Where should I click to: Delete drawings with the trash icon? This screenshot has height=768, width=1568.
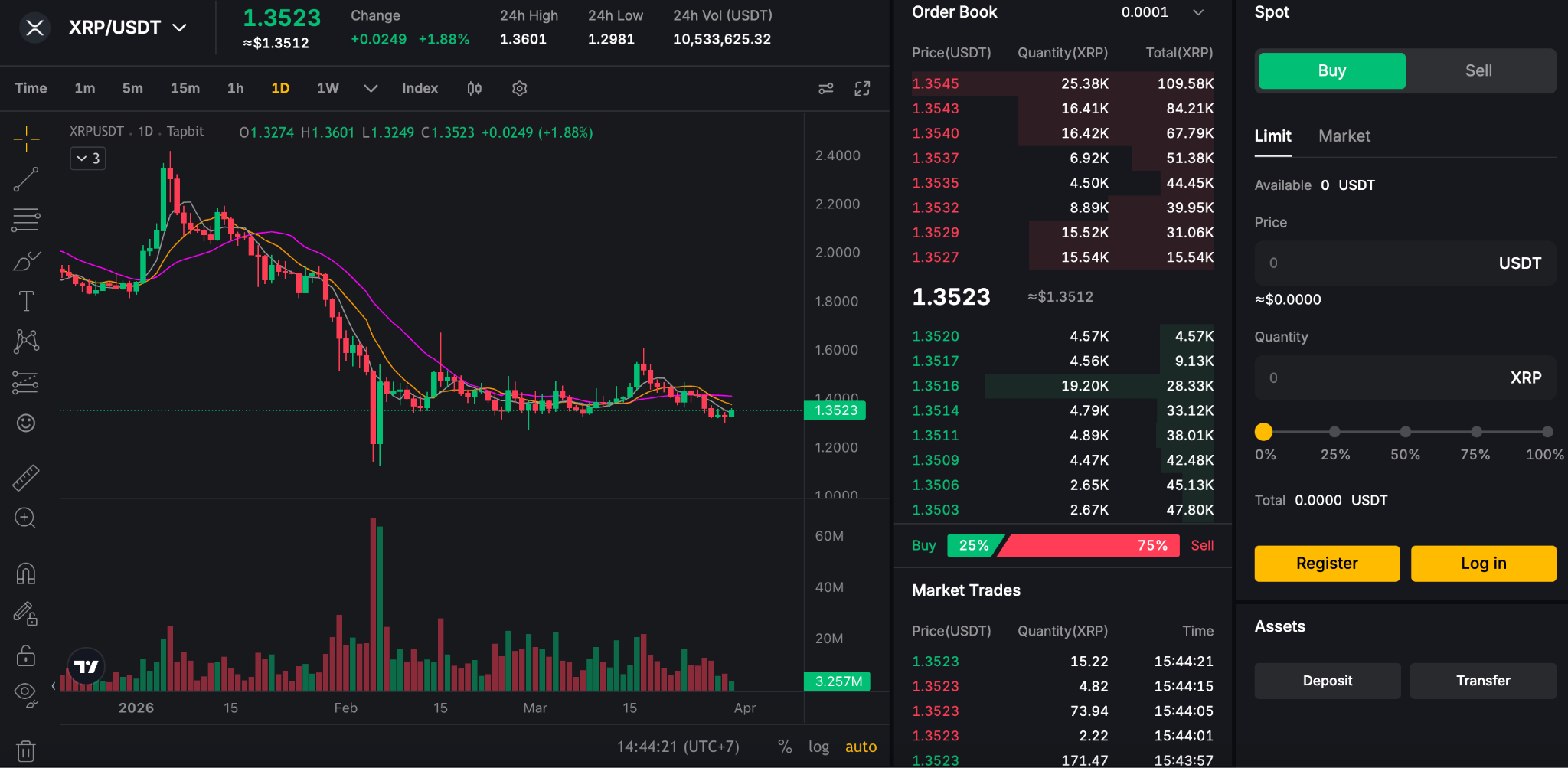click(26, 751)
